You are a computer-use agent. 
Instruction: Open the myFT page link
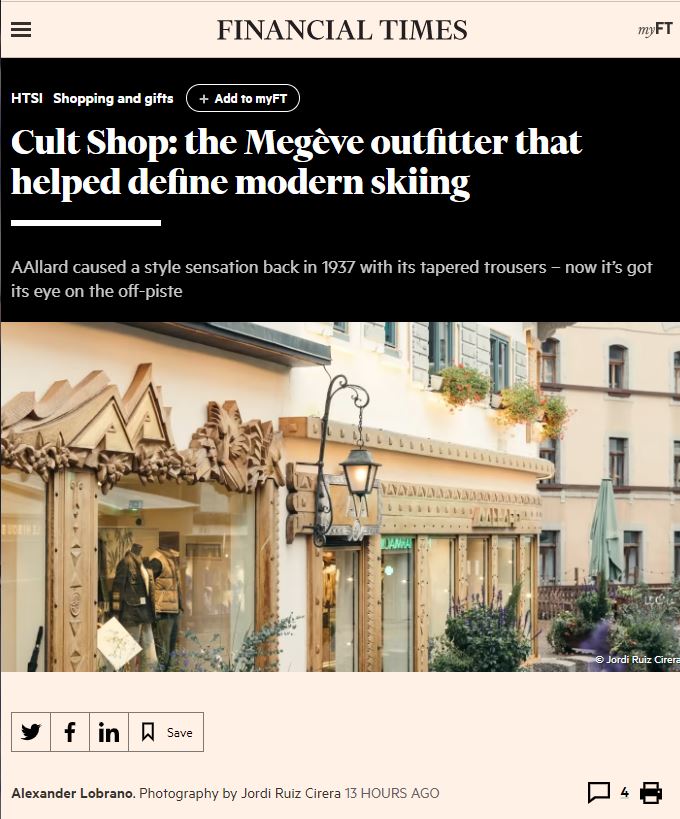655,29
